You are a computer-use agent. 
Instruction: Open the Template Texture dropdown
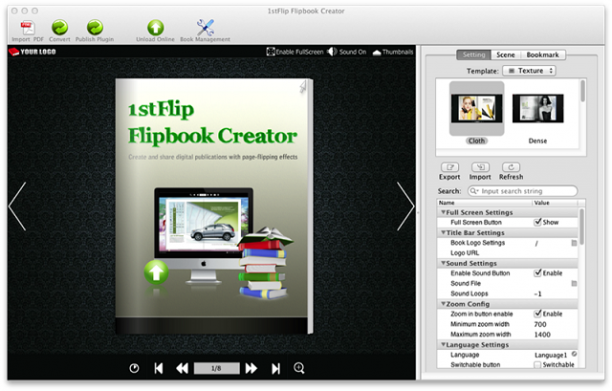pos(529,71)
